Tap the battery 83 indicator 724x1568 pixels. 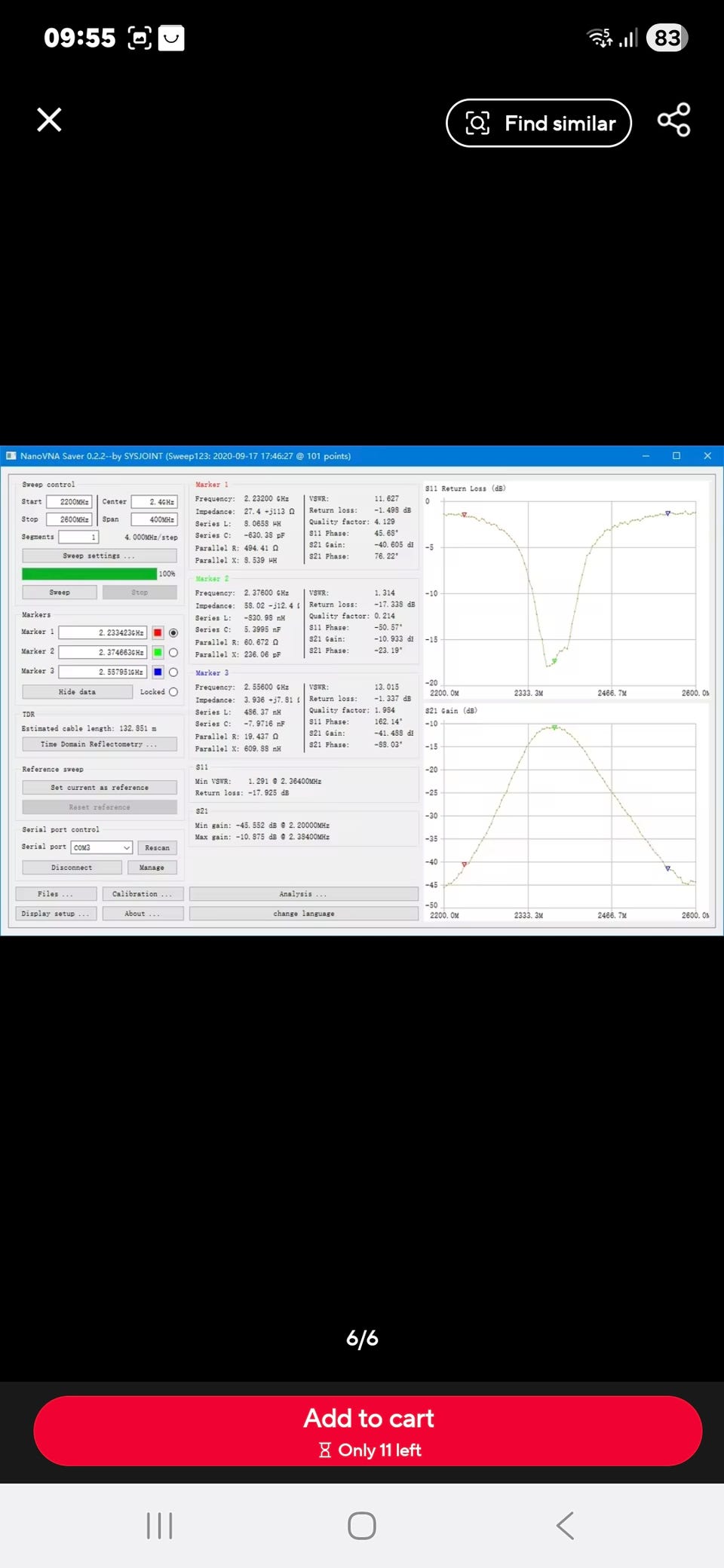[x=667, y=38]
